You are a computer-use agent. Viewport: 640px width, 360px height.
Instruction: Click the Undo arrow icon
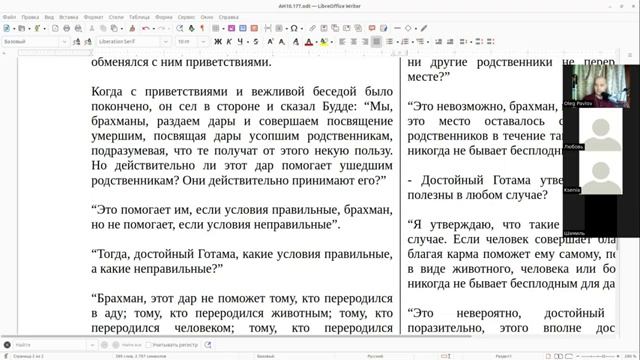(145, 28)
